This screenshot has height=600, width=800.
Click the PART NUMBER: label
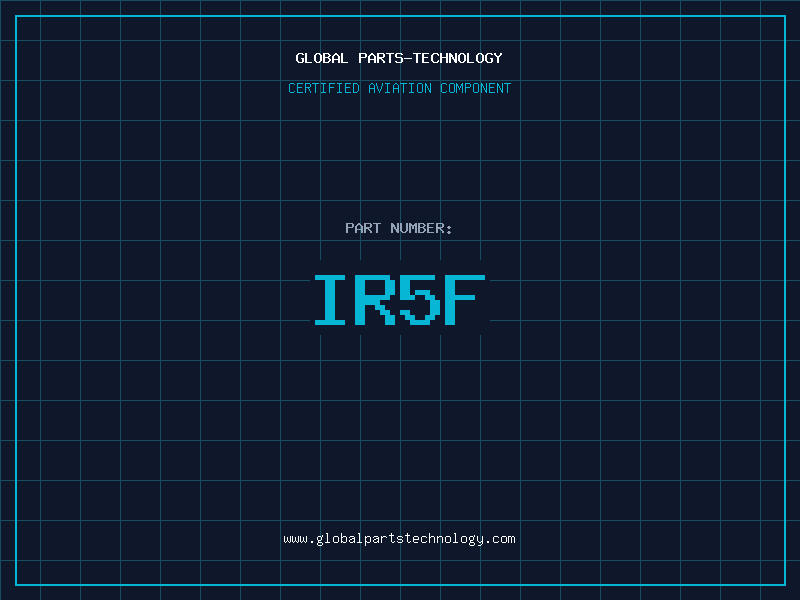coord(399,228)
